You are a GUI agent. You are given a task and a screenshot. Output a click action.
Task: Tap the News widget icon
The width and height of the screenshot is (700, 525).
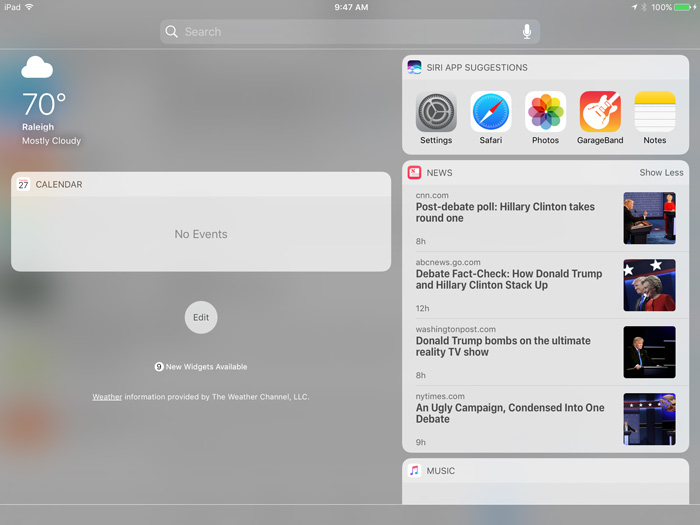coord(415,173)
